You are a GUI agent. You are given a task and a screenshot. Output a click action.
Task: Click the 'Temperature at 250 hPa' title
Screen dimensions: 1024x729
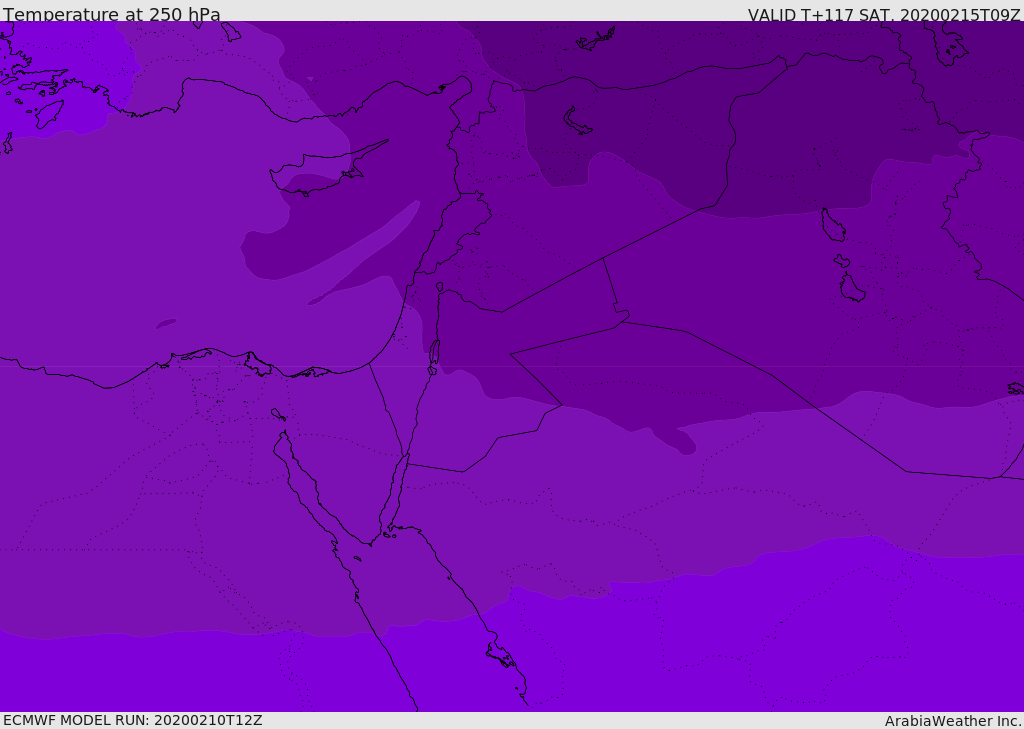pyautogui.click(x=112, y=14)
